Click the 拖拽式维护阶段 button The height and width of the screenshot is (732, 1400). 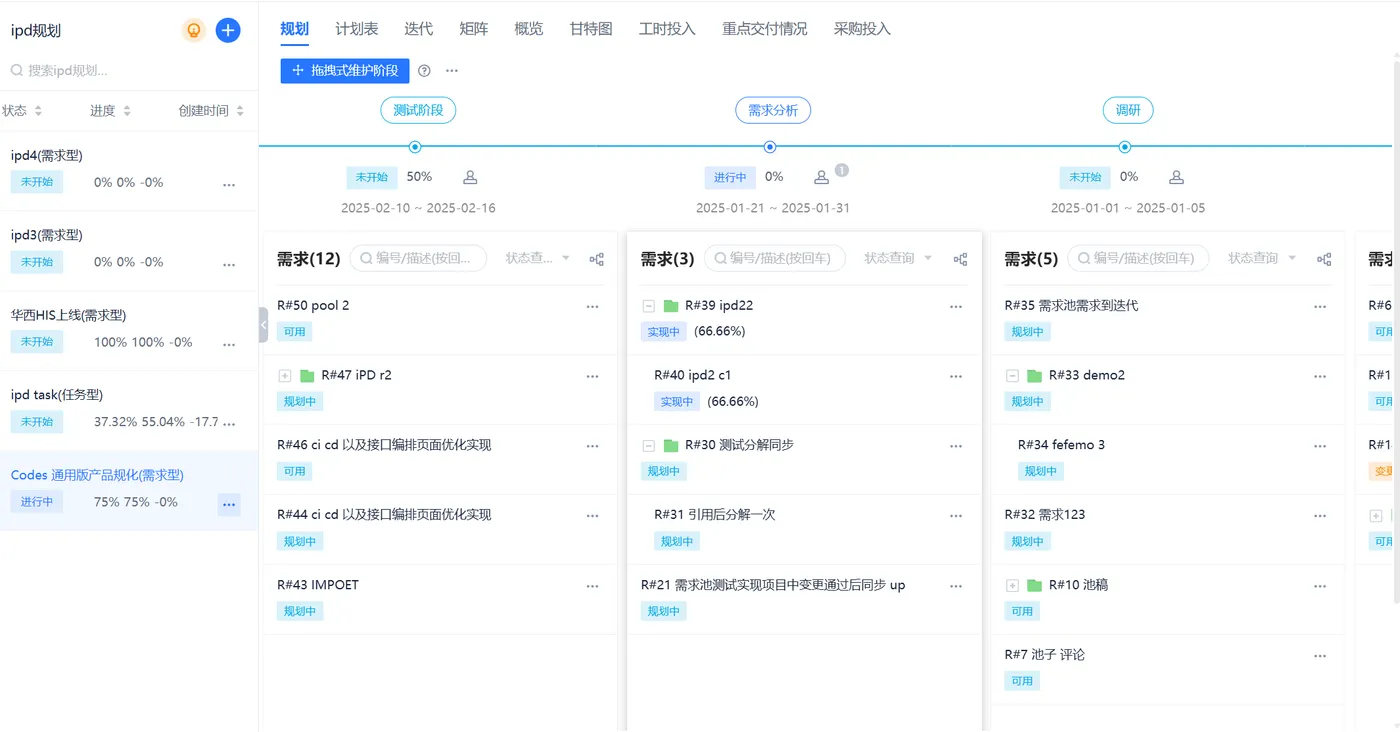click(345, 71)
